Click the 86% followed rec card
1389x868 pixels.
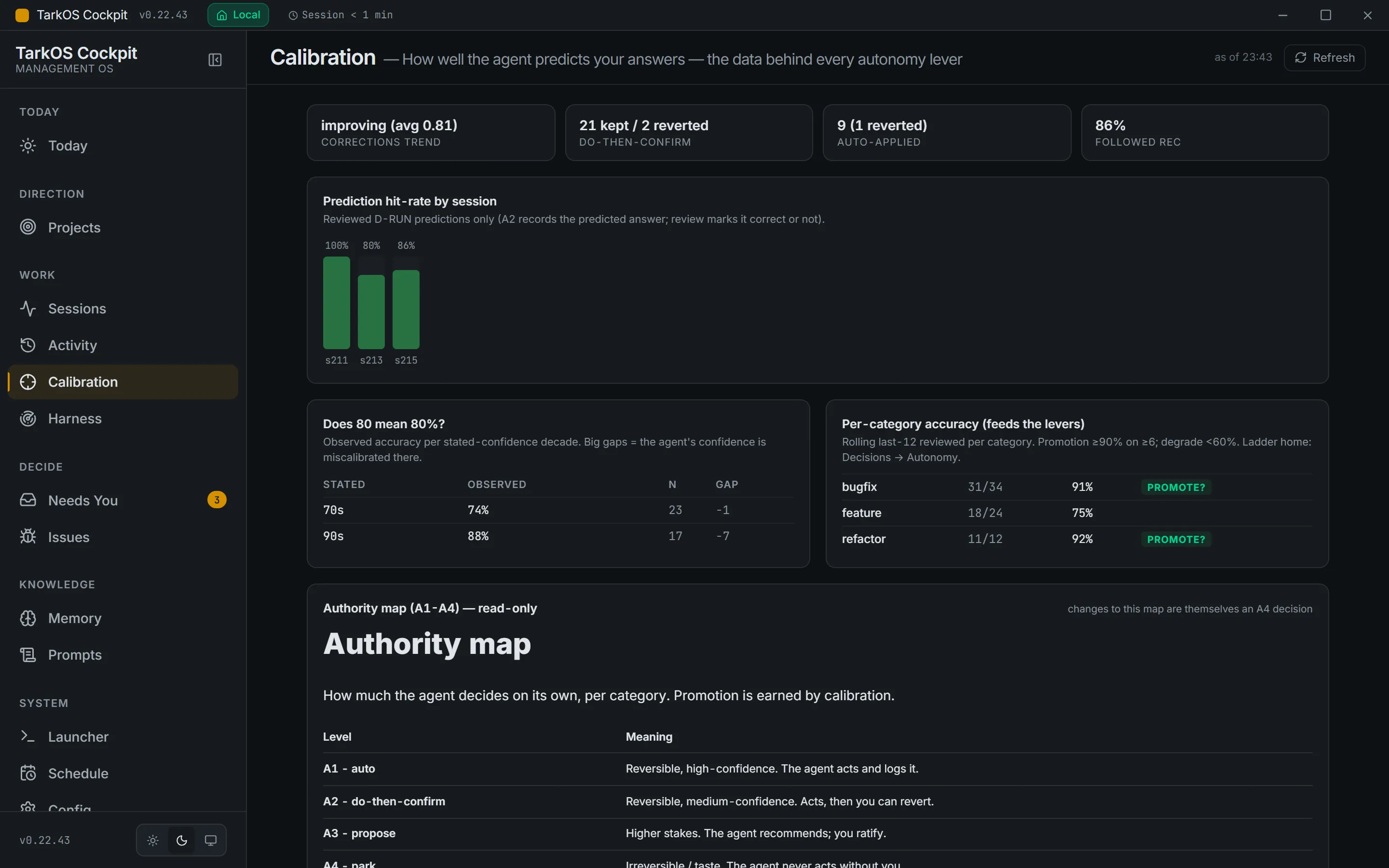coord(1205,133)
